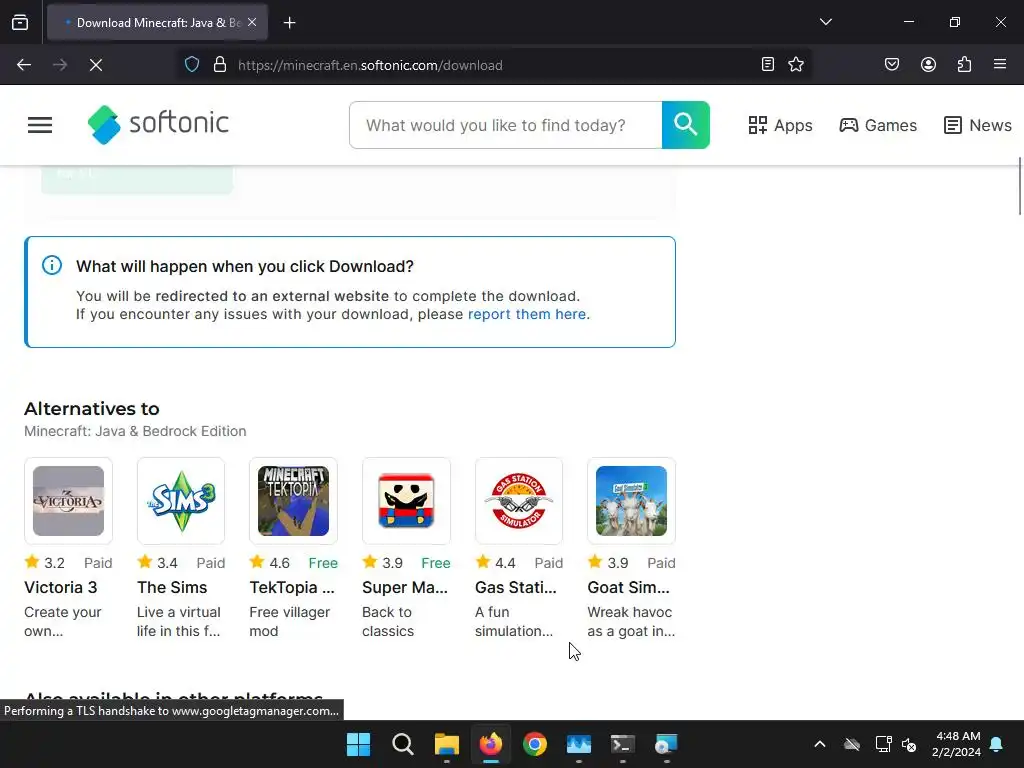Click 'Free villager mod' description

click(x=289, y=622)
